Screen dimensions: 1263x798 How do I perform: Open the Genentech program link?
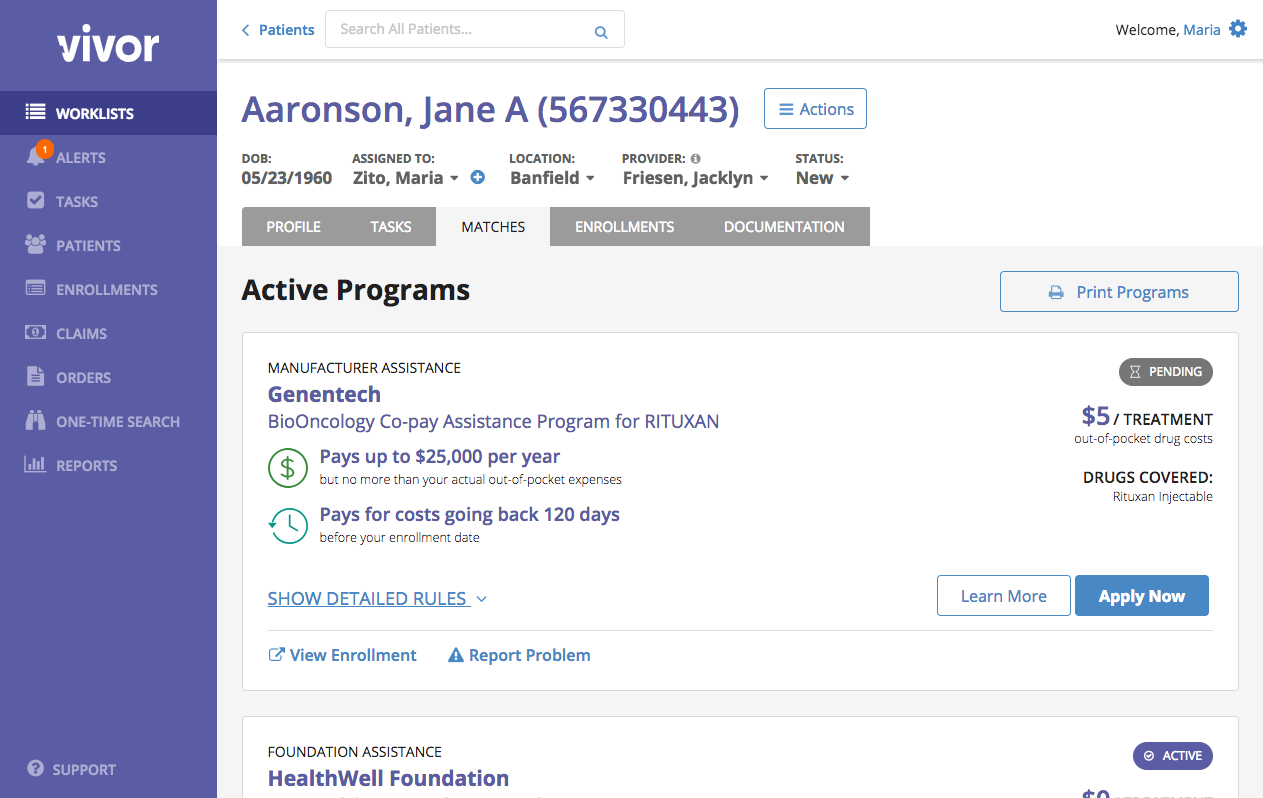(324, 394)
